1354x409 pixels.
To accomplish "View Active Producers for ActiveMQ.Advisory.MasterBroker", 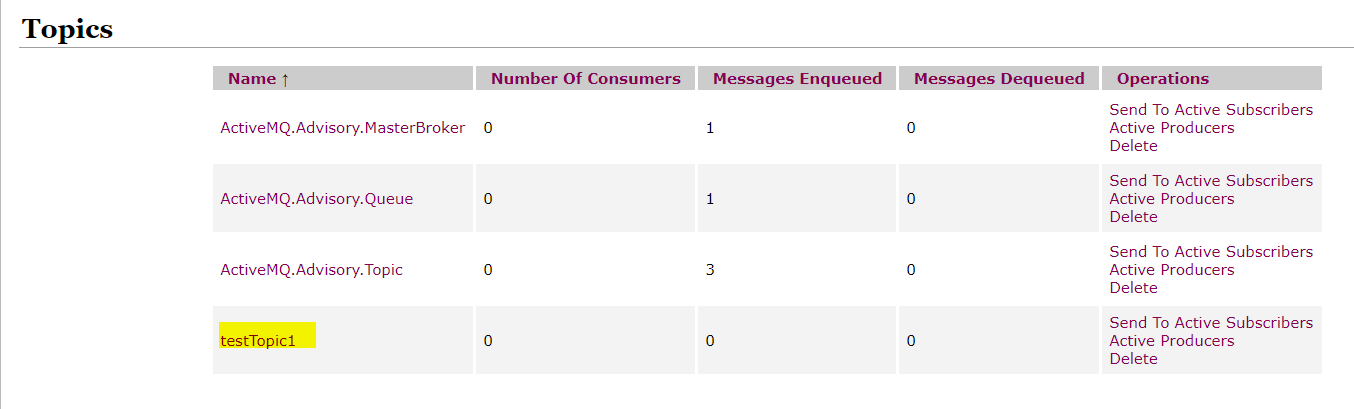I will (1171, 128).
